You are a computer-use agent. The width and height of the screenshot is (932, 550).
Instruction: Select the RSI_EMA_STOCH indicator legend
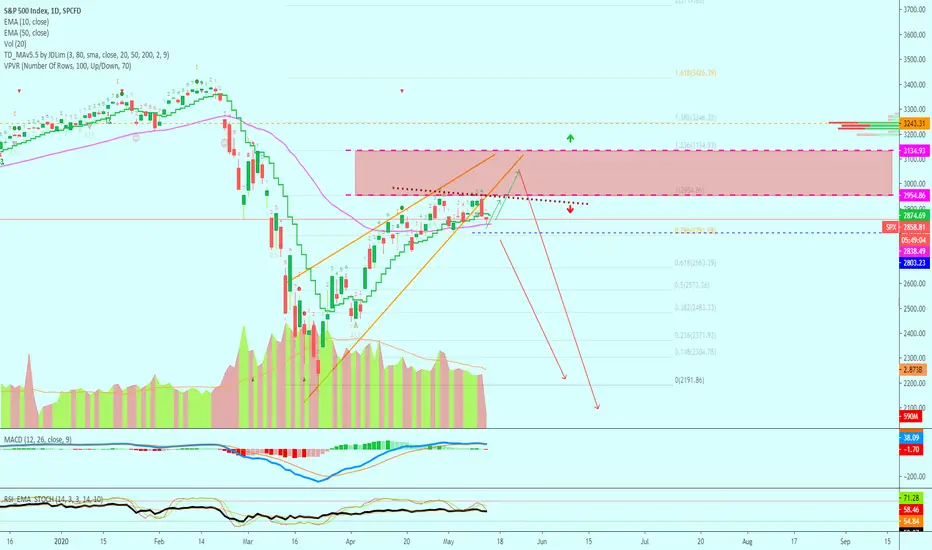[x=53, y=499]
